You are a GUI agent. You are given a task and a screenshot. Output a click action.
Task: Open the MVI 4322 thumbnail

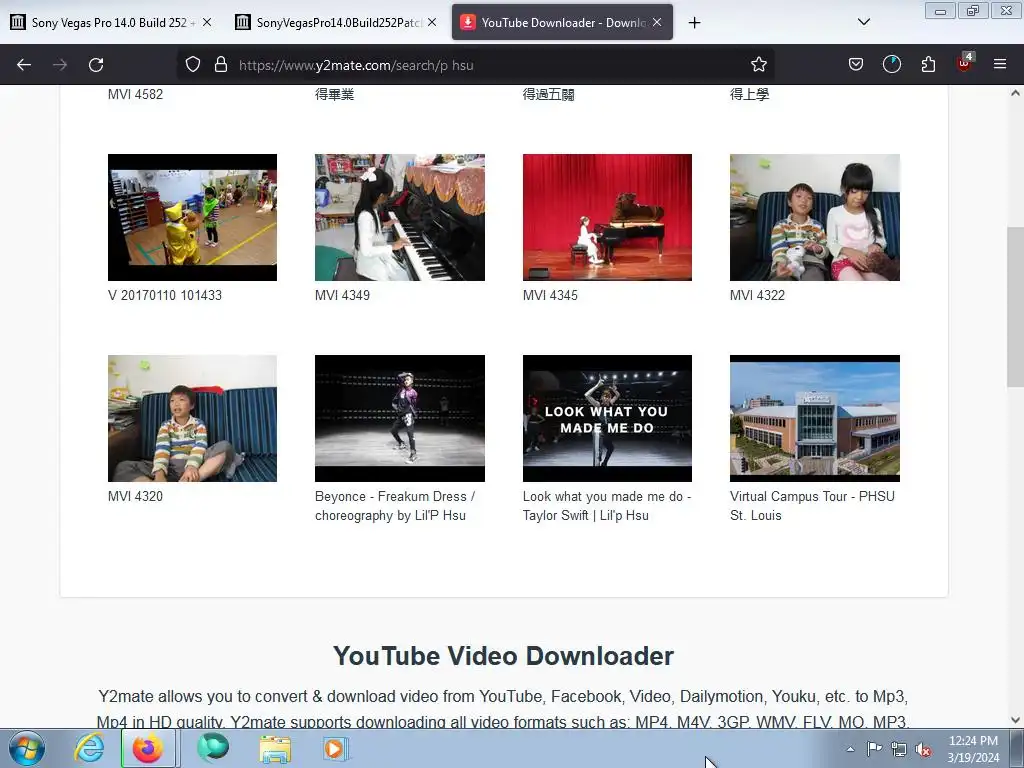[814, 217]
